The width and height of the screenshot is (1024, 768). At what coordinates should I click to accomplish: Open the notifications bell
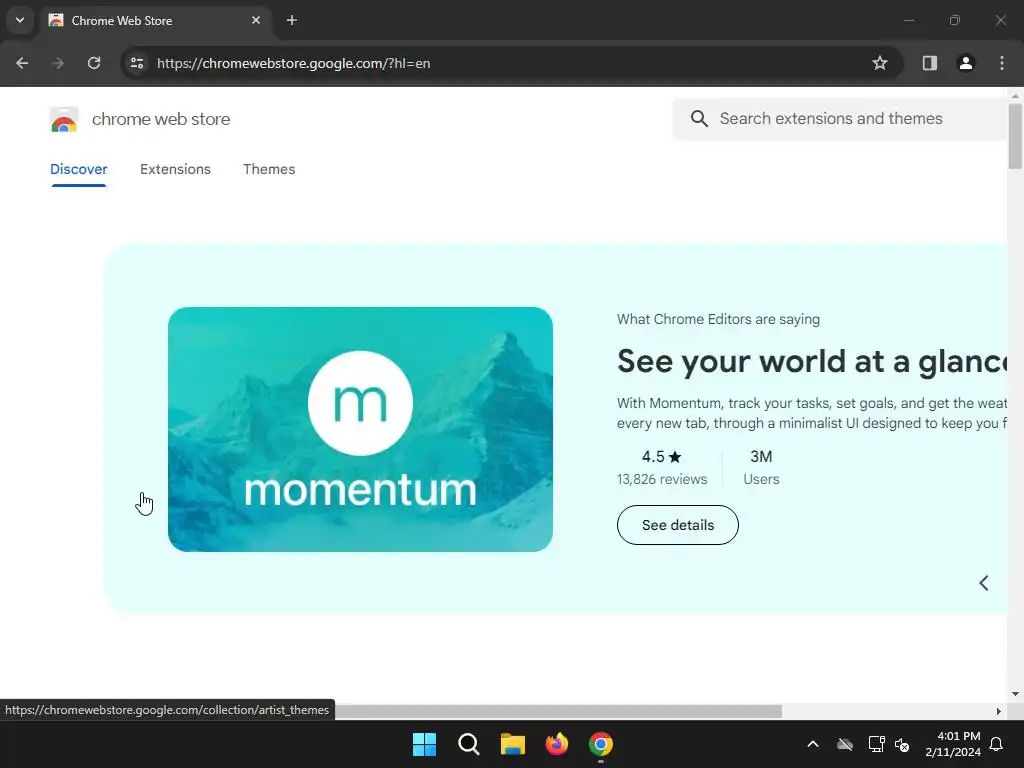997,744
